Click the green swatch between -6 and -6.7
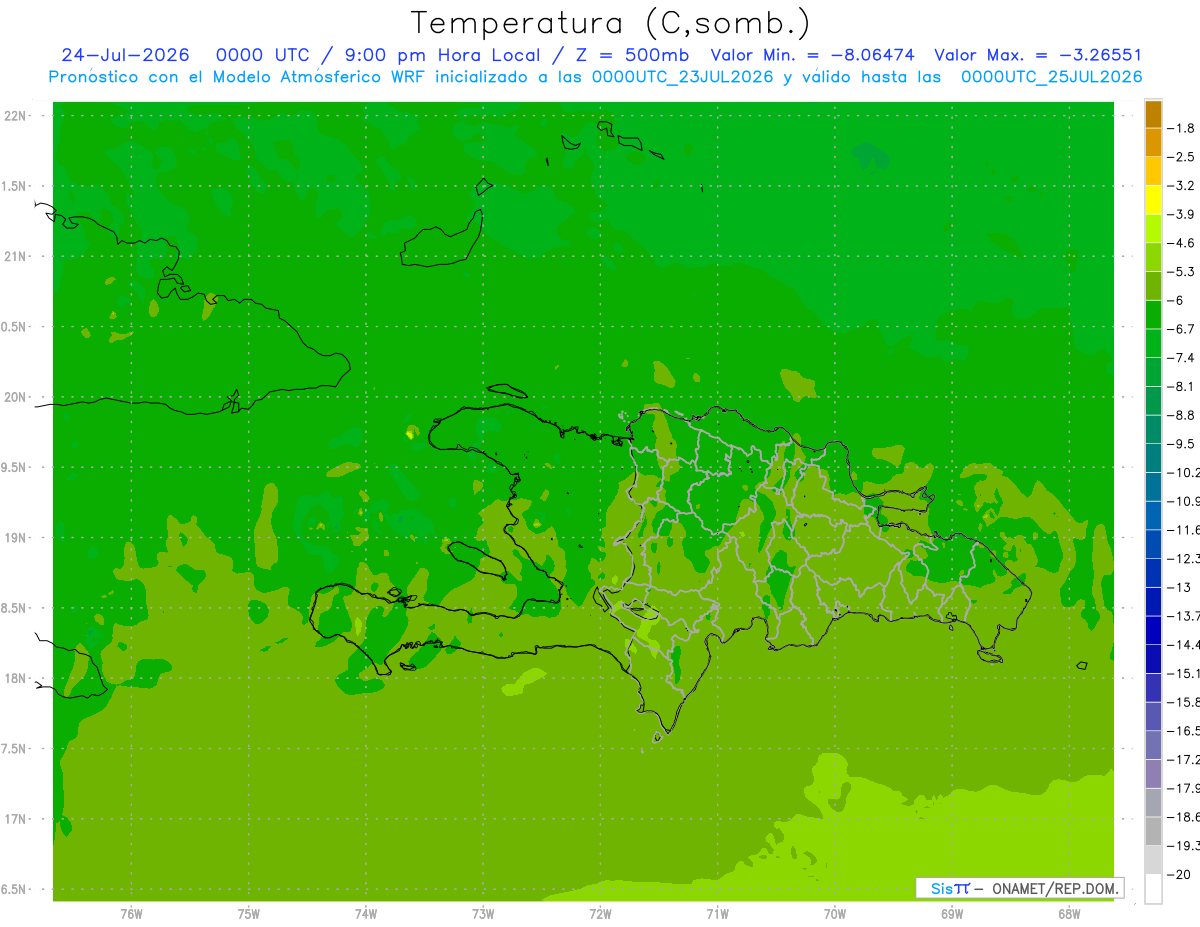Image resolution: width=1200 pixels, height=927 pixels. (1153, 315)
